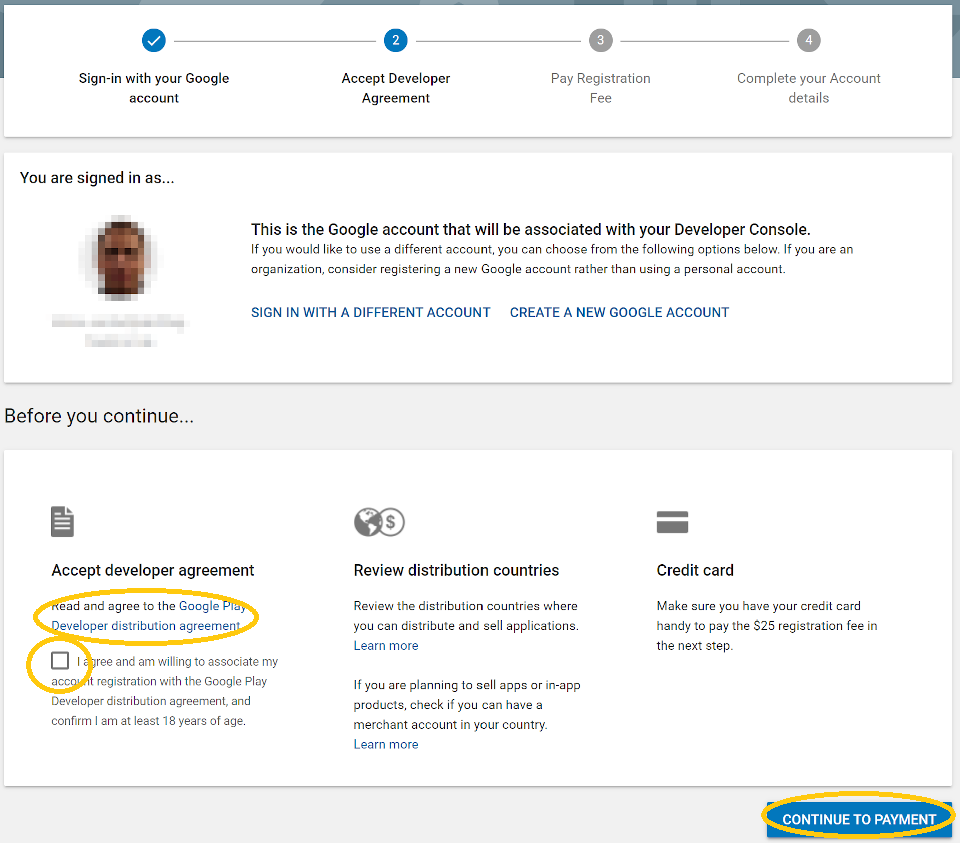This screenshot has width=960, height=843.
Task: Click the completed step one checkmark icon
Action: (154, 40)
